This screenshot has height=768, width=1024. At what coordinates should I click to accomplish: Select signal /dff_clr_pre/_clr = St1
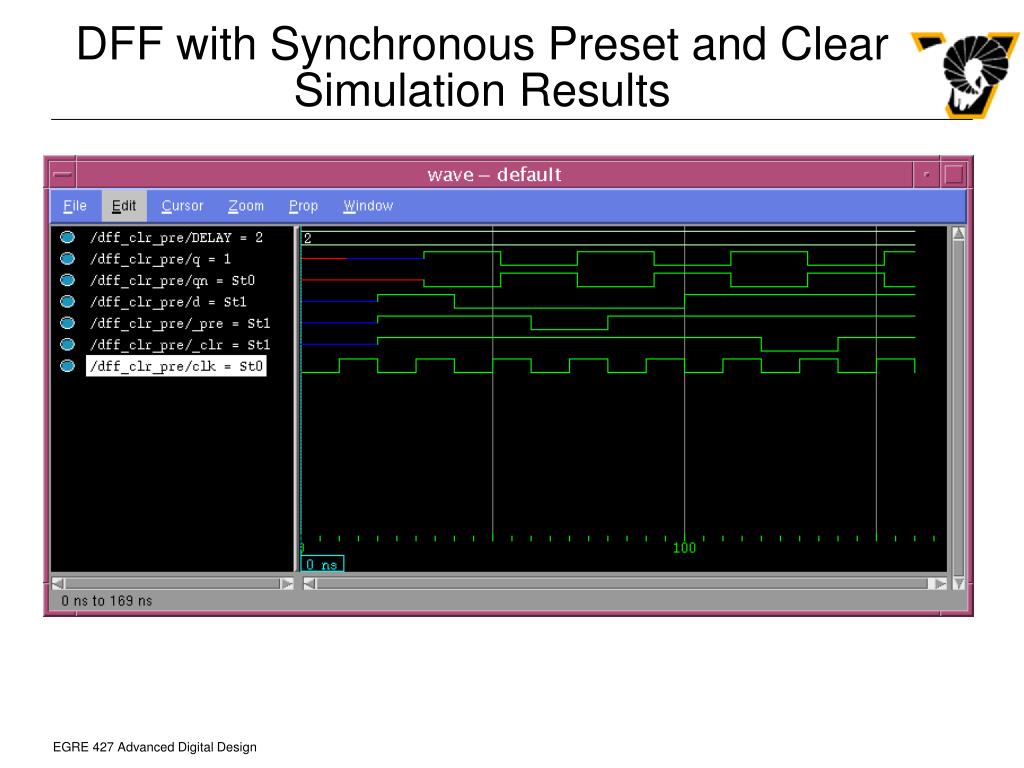click(x=180, y=344)
